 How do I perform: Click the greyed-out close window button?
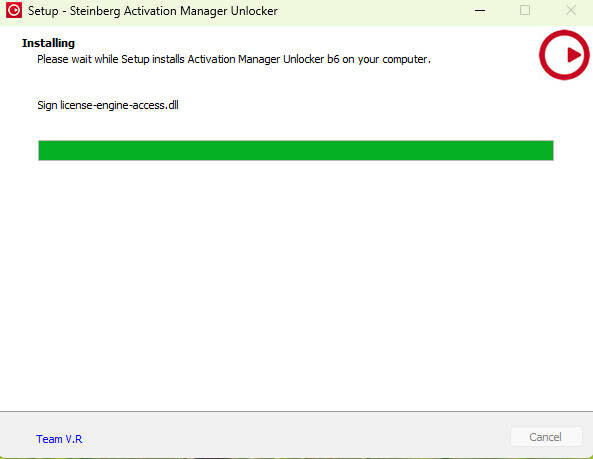pyautogui.click(x=571, y=10)
